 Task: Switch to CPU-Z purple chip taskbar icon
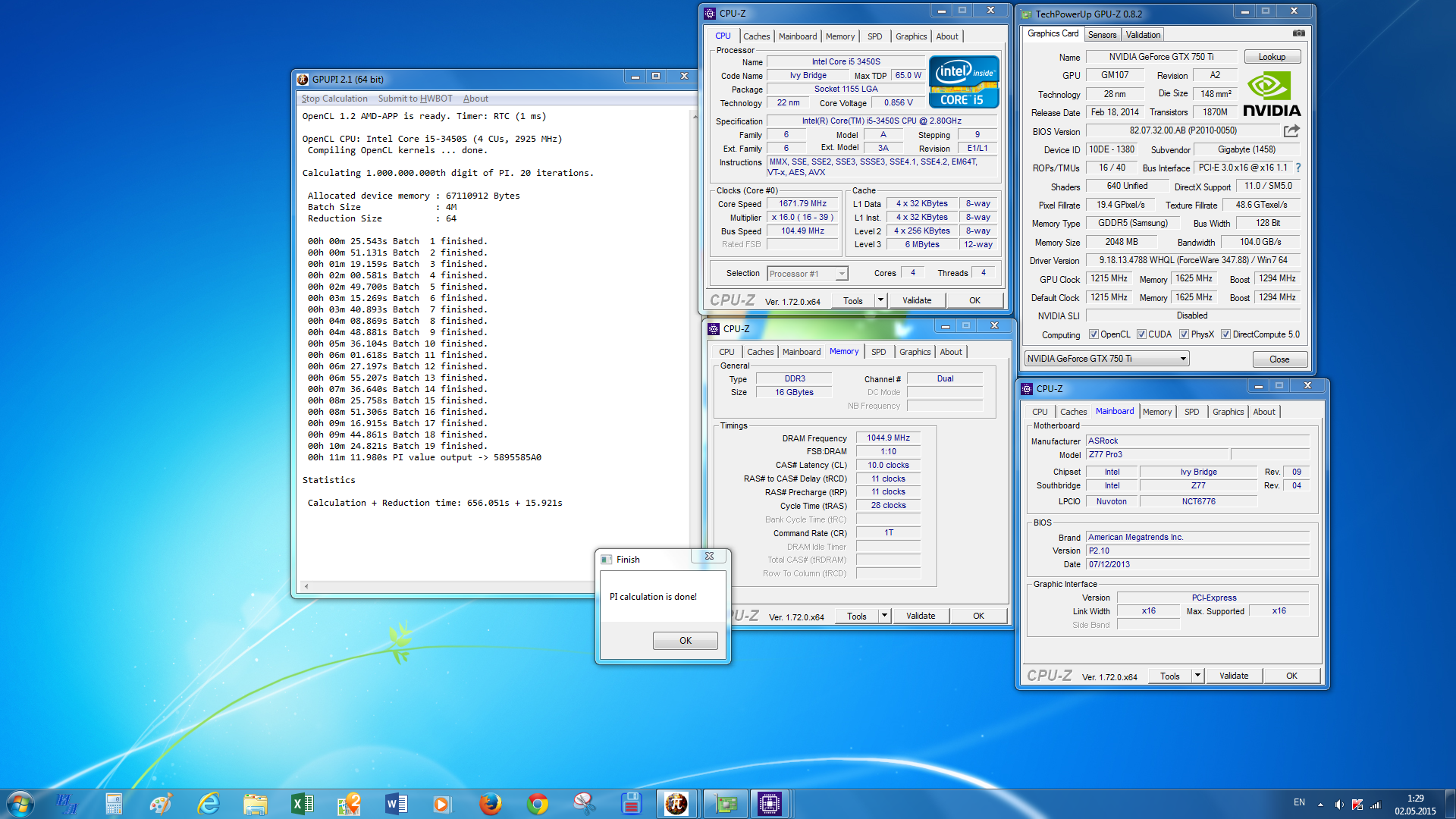(x=770, y=804)
